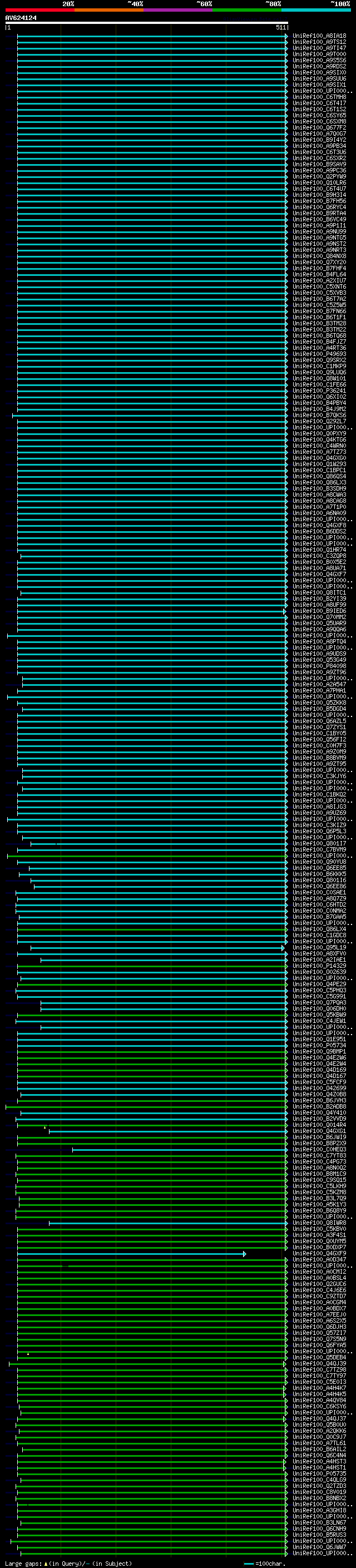Click query end position 511
This screenshot has width=356, height=1568.
(281, 28)
